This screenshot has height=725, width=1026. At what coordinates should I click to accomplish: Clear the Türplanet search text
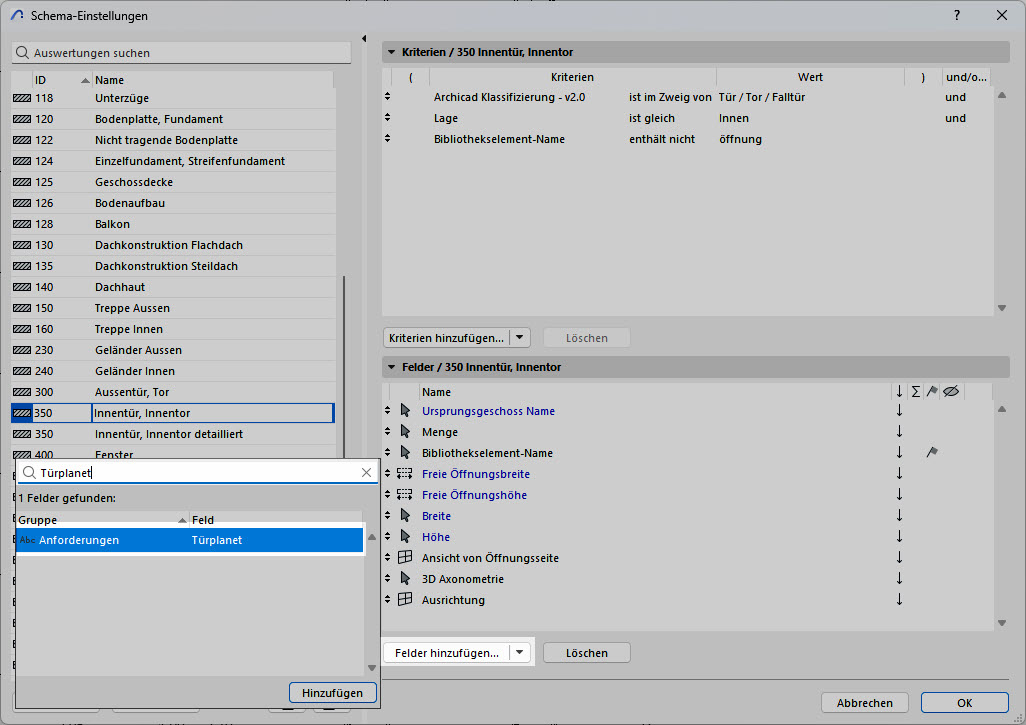pyautogui.click(x=366, y=473)
